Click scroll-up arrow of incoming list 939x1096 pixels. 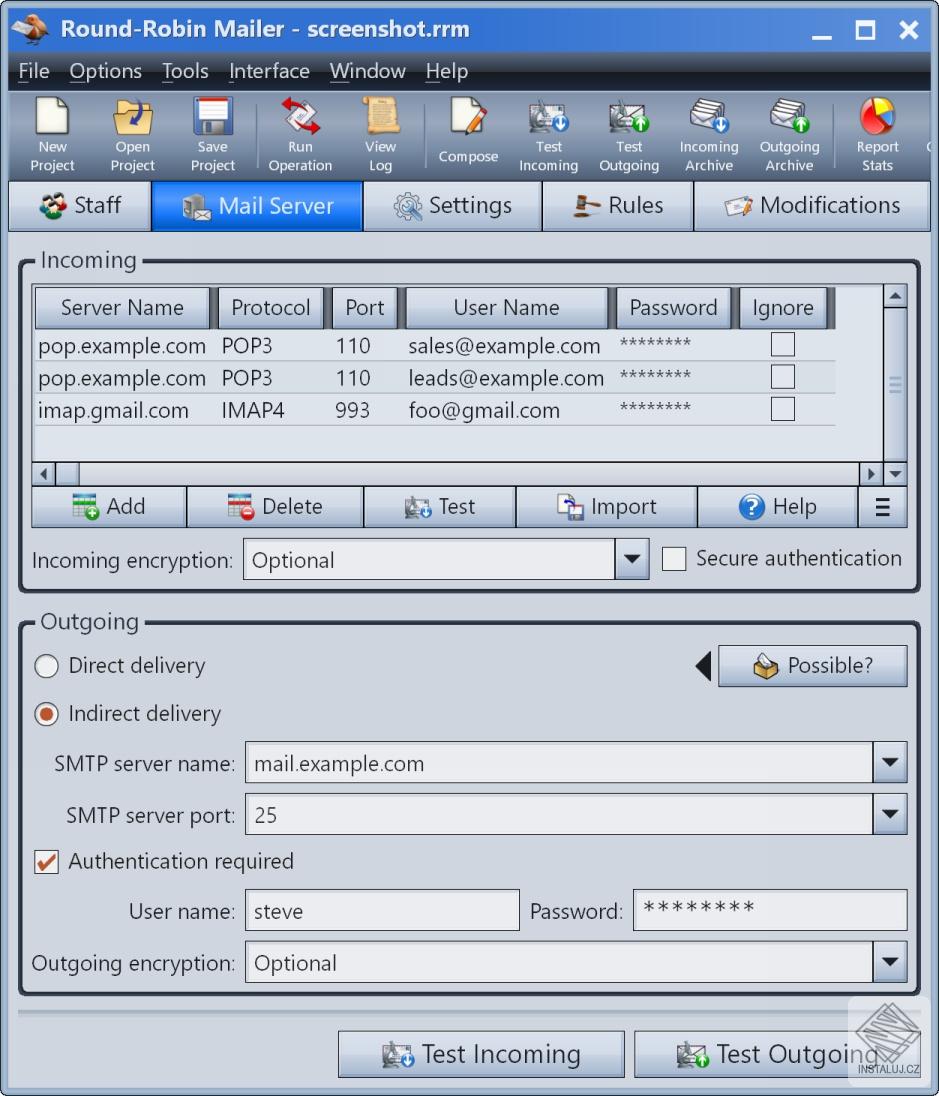[895, 296]
